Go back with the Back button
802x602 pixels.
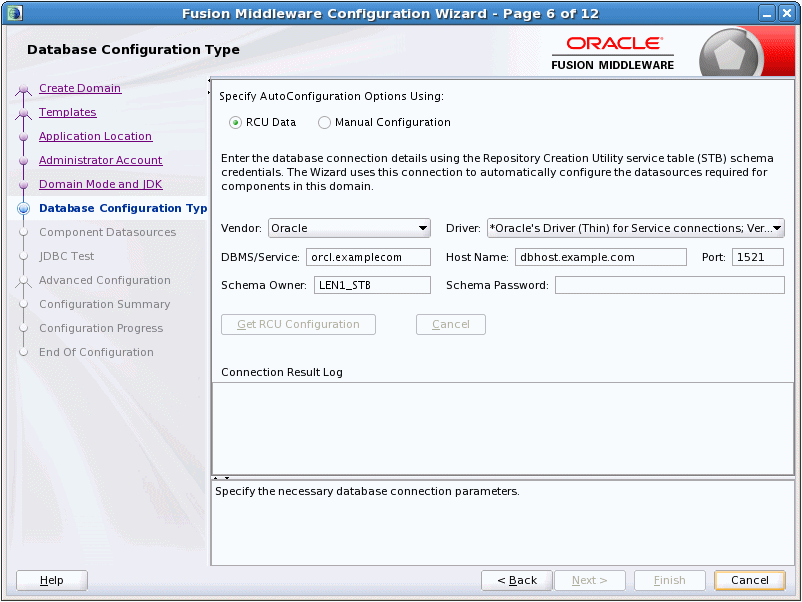pyautogui.click(x=517, y=580)
